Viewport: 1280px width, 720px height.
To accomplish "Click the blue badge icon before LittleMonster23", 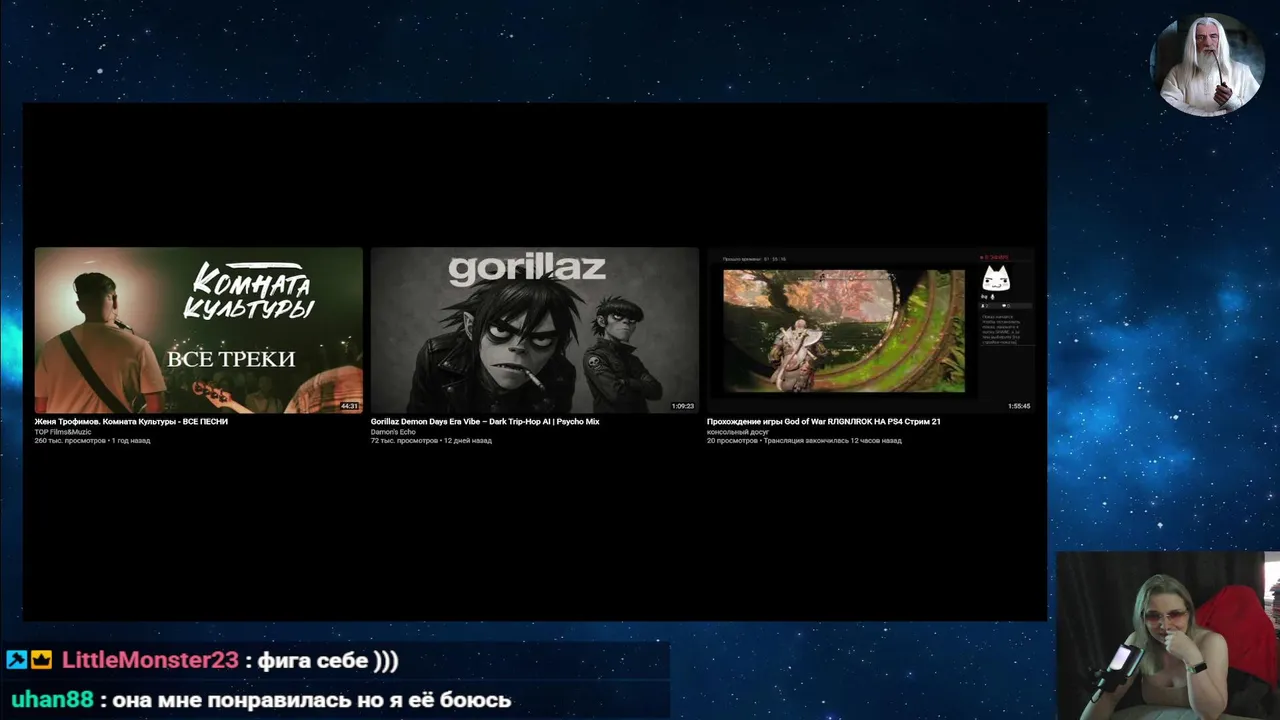I will tap(16, 660).
